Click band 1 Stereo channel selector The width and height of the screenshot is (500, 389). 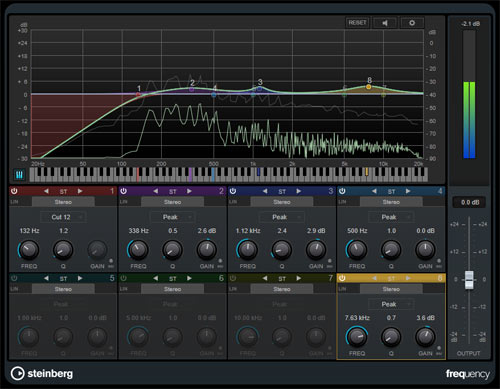[x=63, y=202]
